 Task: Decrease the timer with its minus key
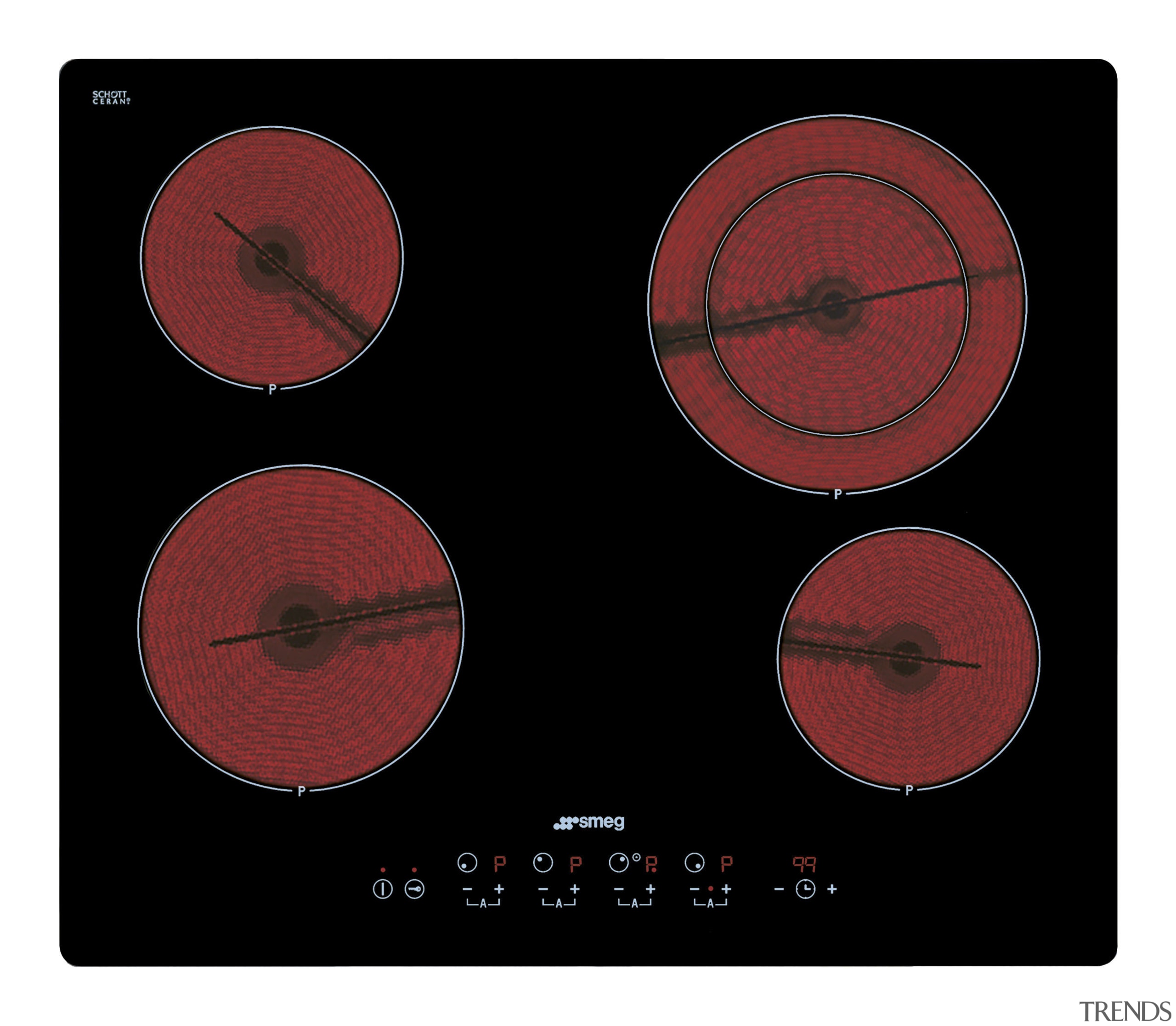779,889
